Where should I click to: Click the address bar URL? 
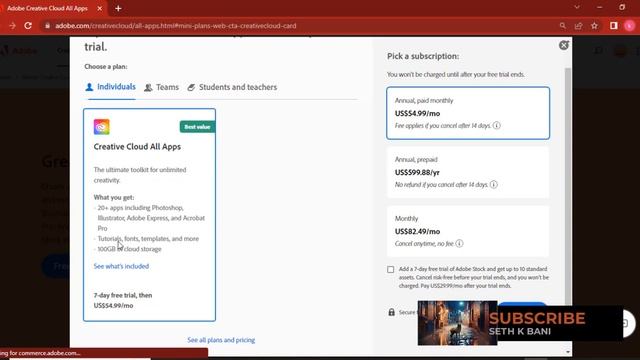176,26
